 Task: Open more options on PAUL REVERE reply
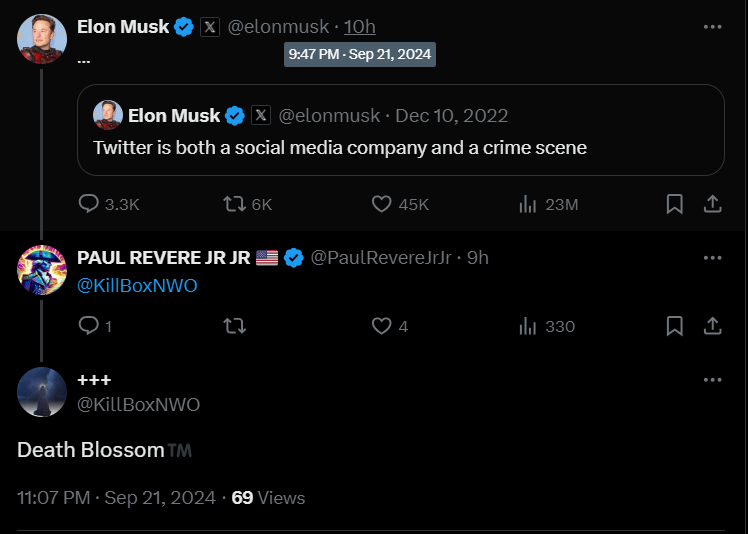(x=712, y=258)
